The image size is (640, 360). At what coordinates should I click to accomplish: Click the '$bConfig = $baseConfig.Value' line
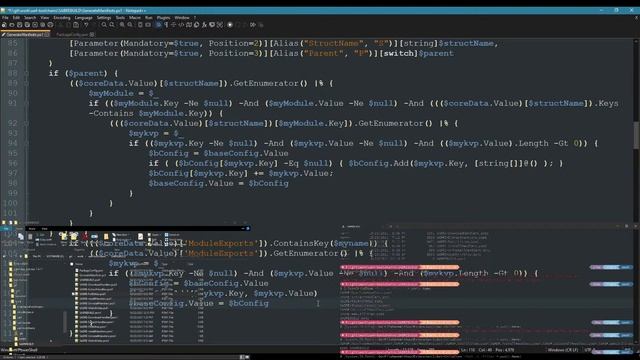click(x=218, y=153)
